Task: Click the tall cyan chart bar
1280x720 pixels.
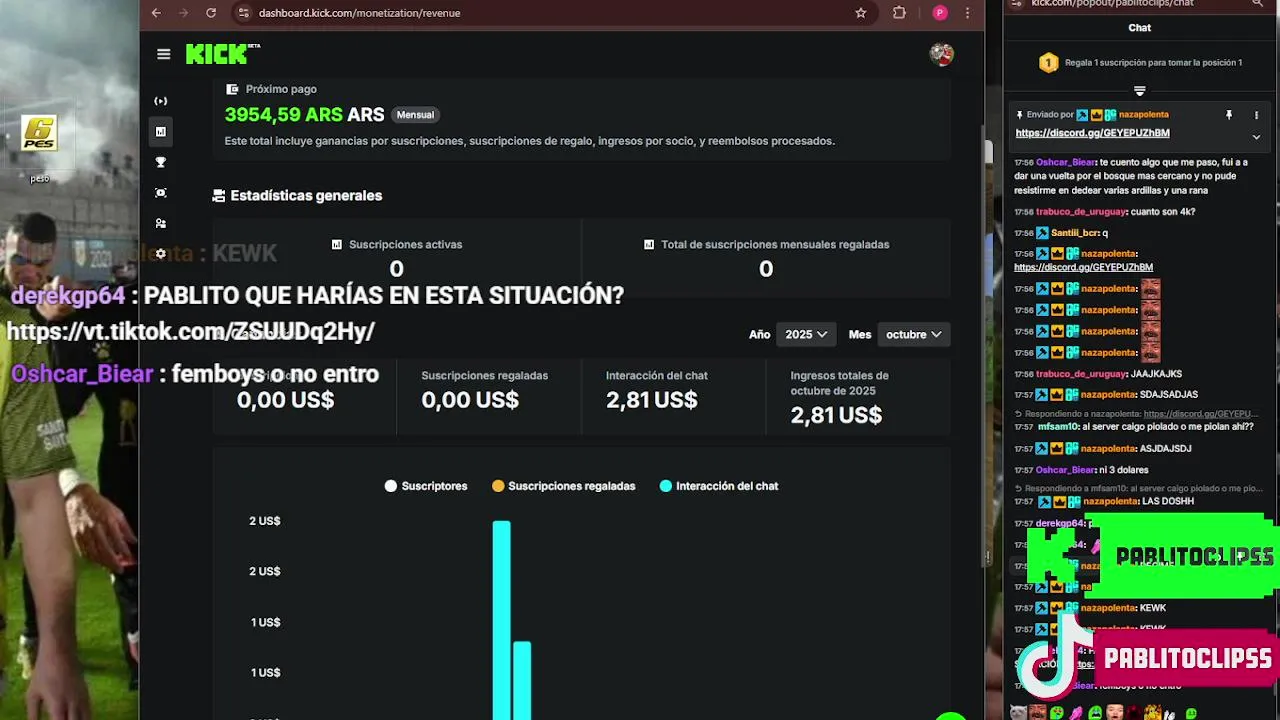Action: click(501, 619)
